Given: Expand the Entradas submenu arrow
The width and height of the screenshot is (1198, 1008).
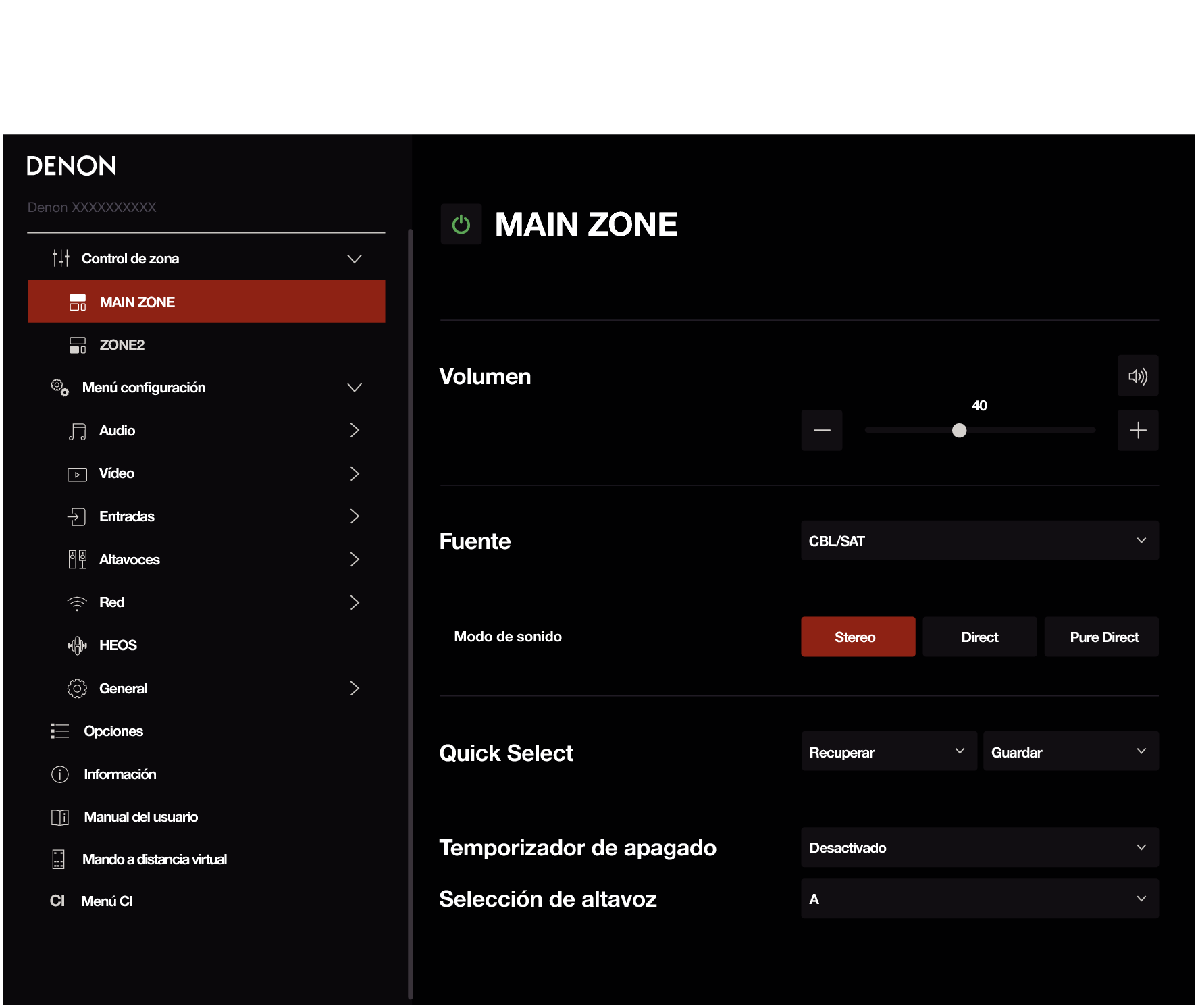Looking at the screenshot, I should pos(355,516).
